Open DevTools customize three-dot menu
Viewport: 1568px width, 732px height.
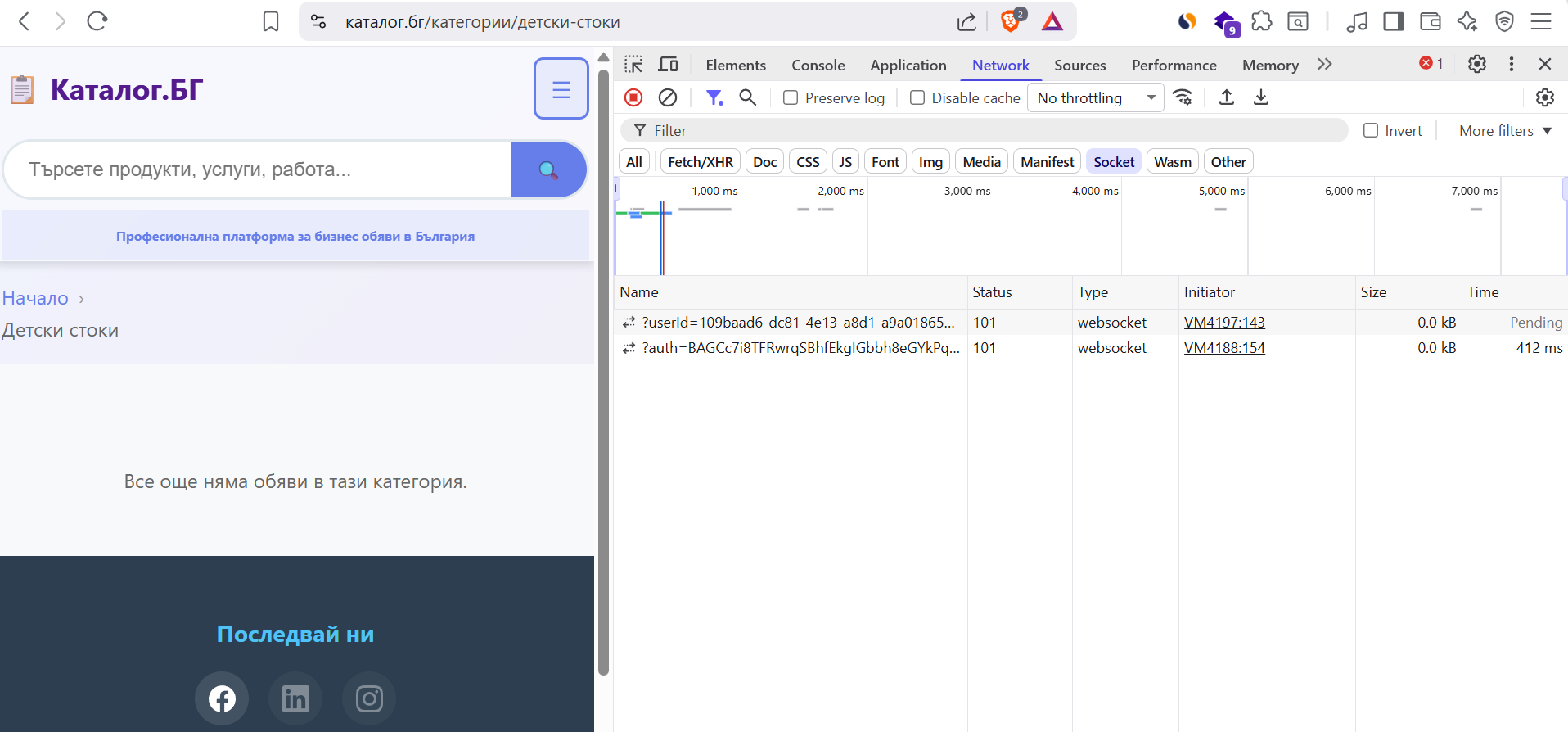(x=1512, y=64)
